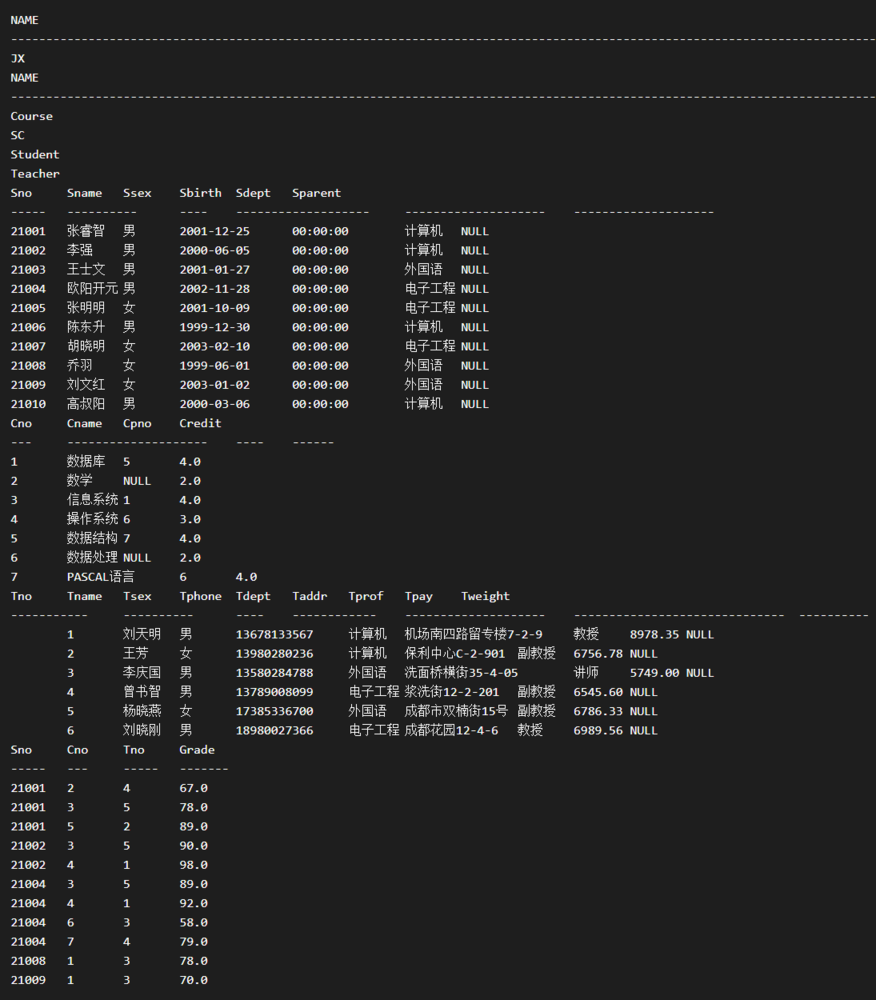Image resolution: width=876 pixels, height=1000 pixels.
Task: Click grade value 58.0
Action: pos(193,922)
